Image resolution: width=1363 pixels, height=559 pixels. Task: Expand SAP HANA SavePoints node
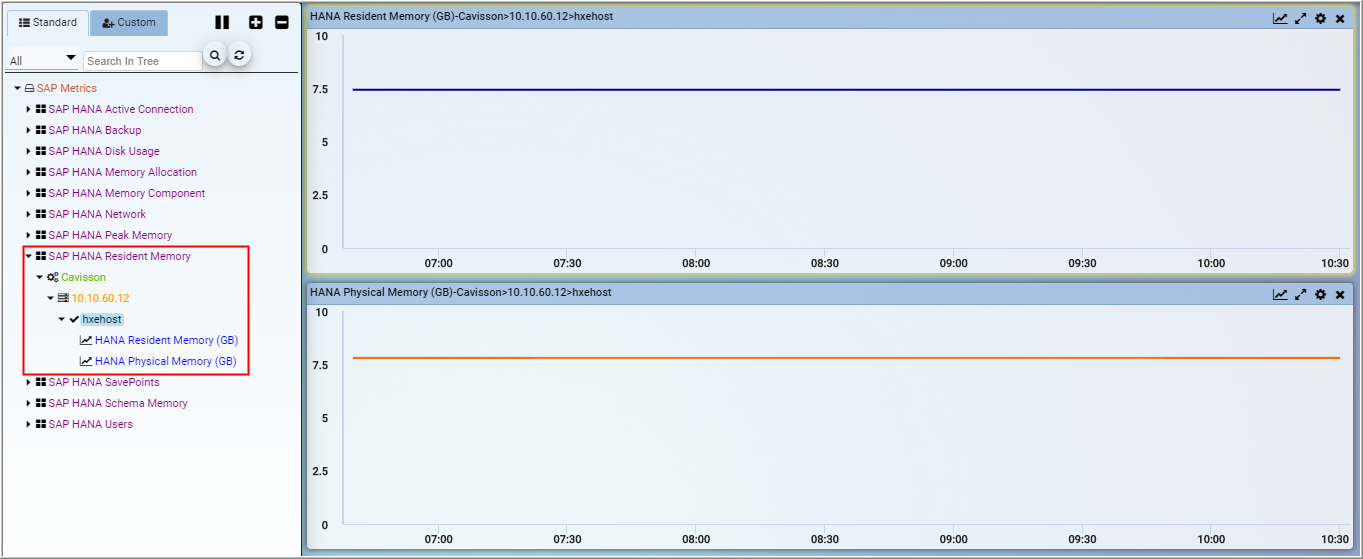[x=29, y=382]
